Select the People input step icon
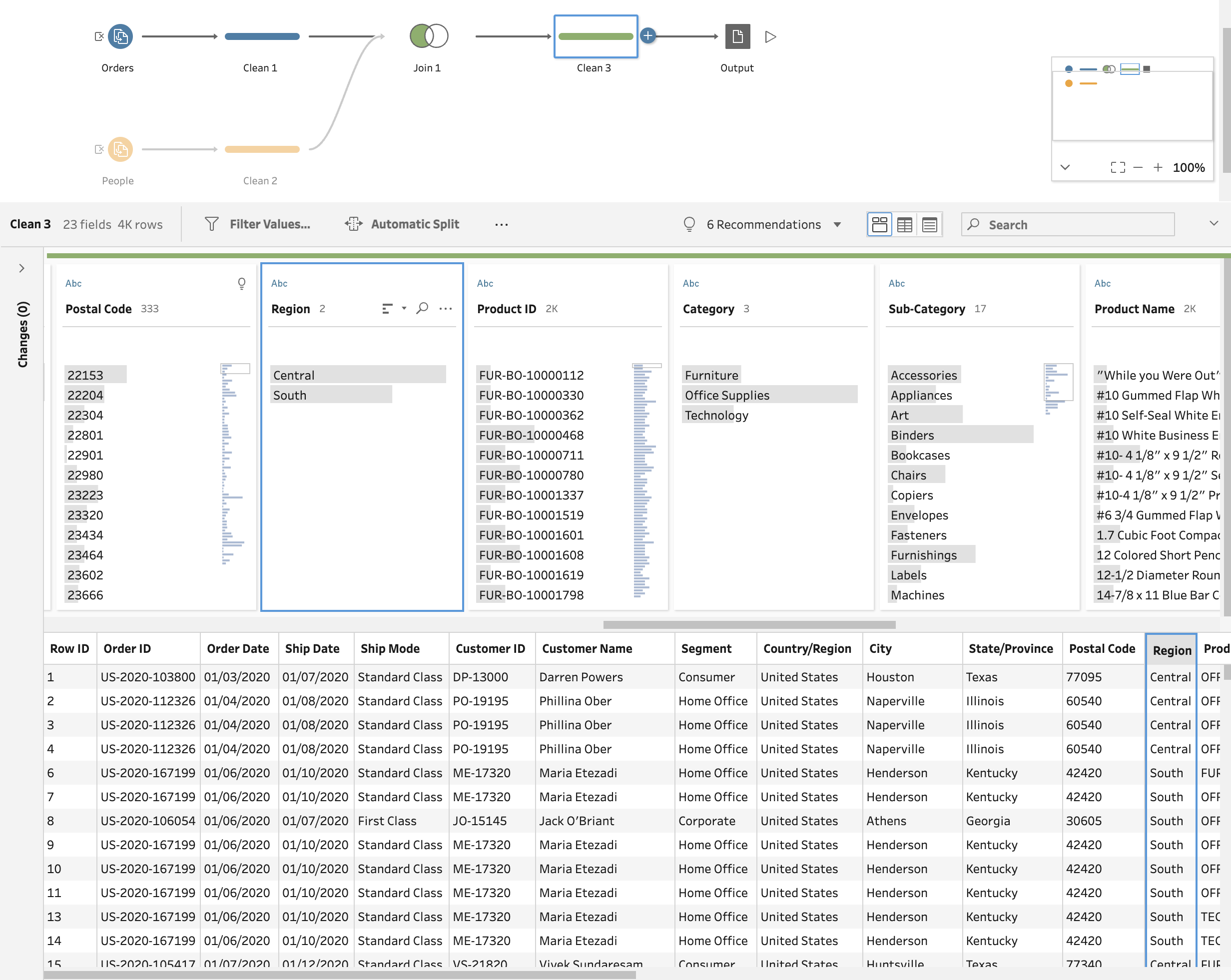Viewport: 1231px width, 980px height. point(120,149)
